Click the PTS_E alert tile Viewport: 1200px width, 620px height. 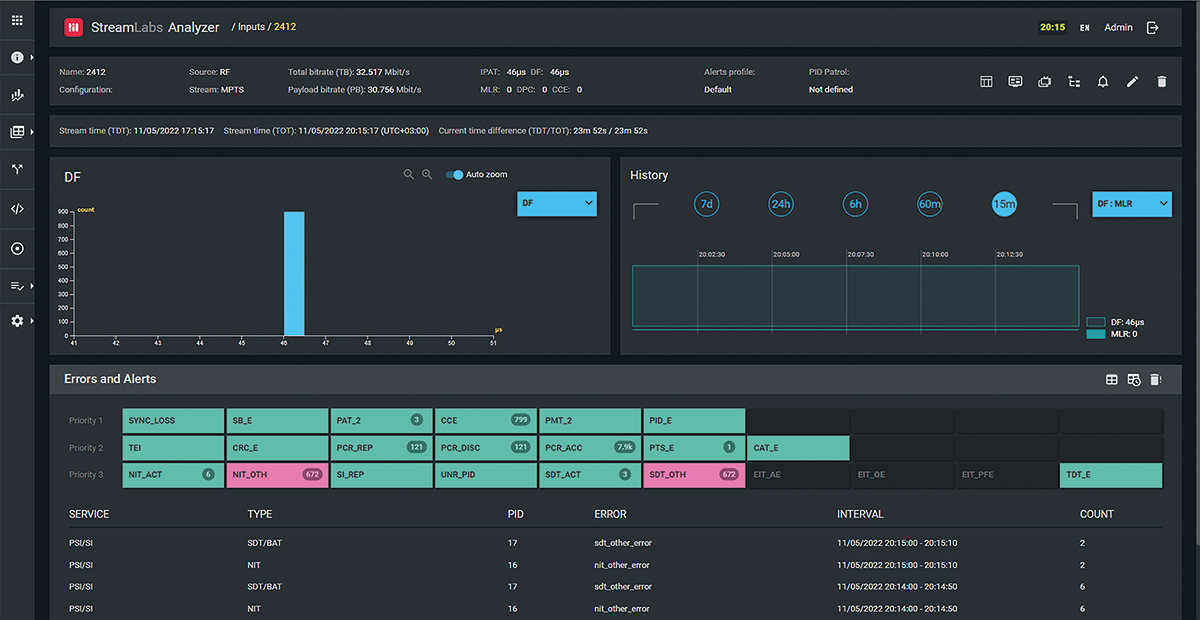694,447
